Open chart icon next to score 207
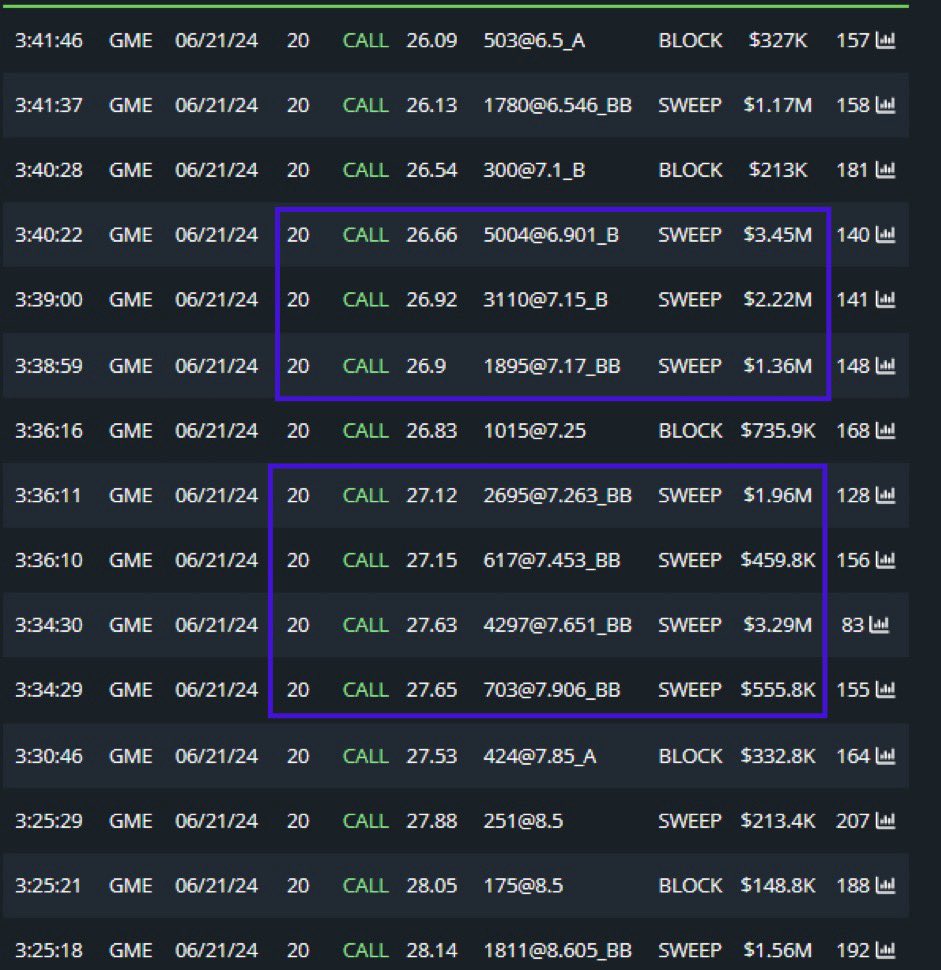 pos(885,821)
